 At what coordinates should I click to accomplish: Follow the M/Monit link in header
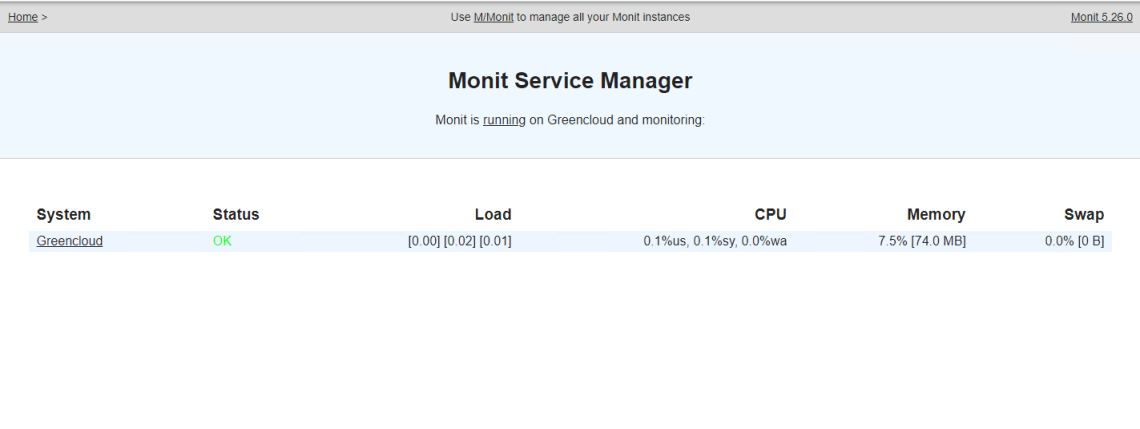[x=494, y=17]
